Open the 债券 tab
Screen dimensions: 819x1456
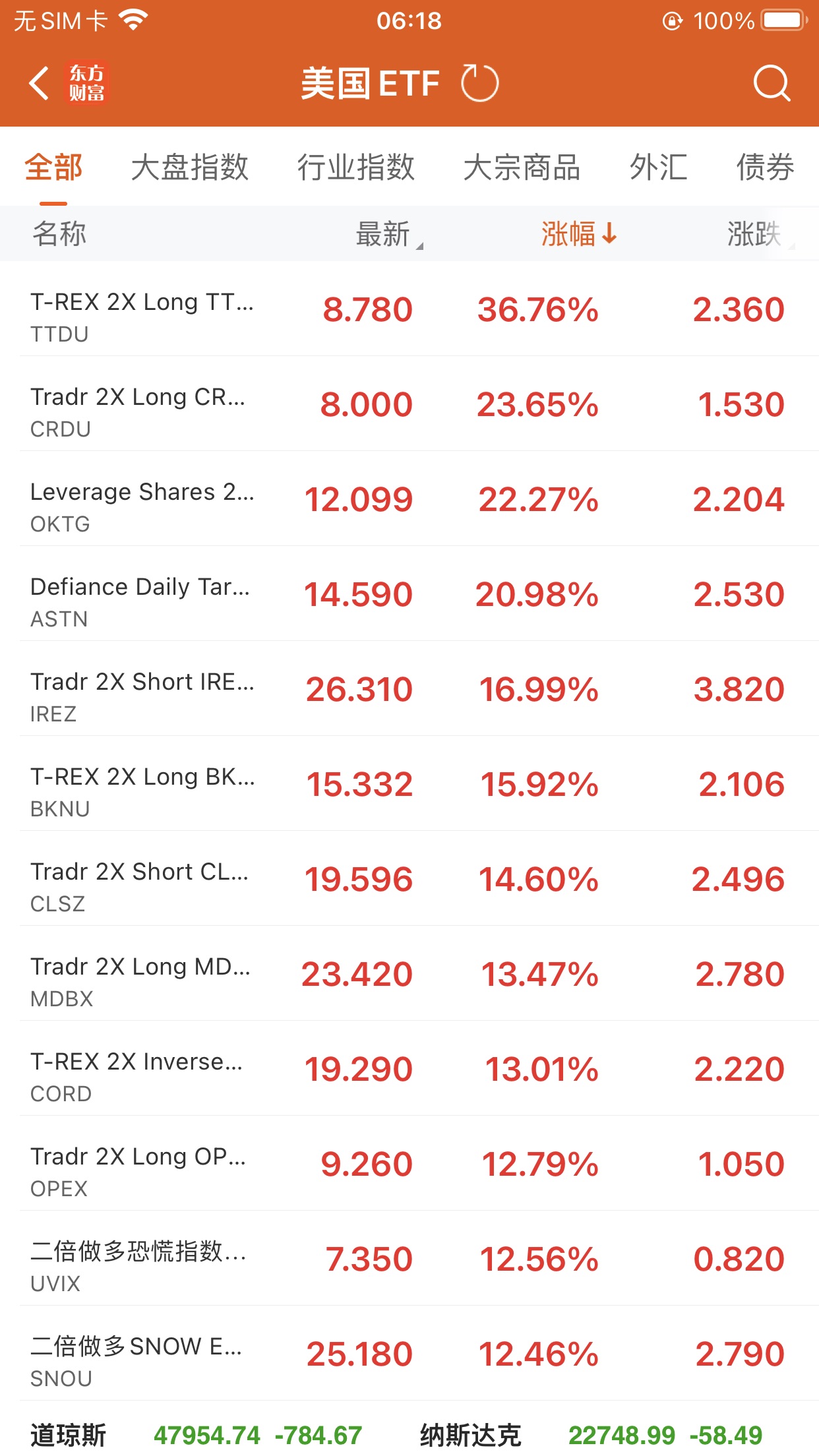point(765,167)
